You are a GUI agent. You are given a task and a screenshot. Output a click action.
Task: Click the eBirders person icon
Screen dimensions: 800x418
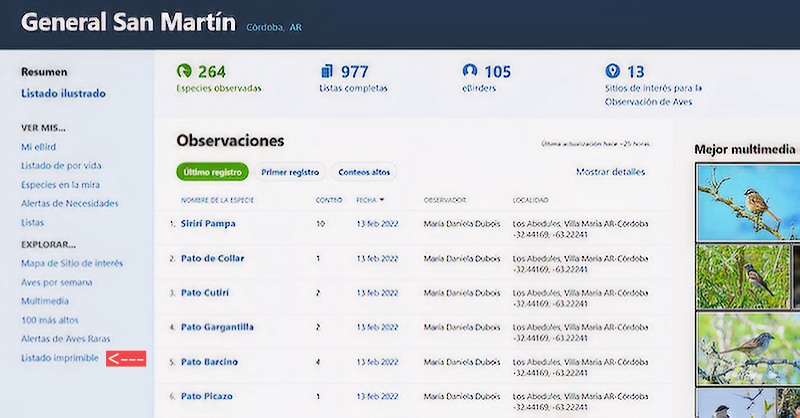(x=470, y=71)
